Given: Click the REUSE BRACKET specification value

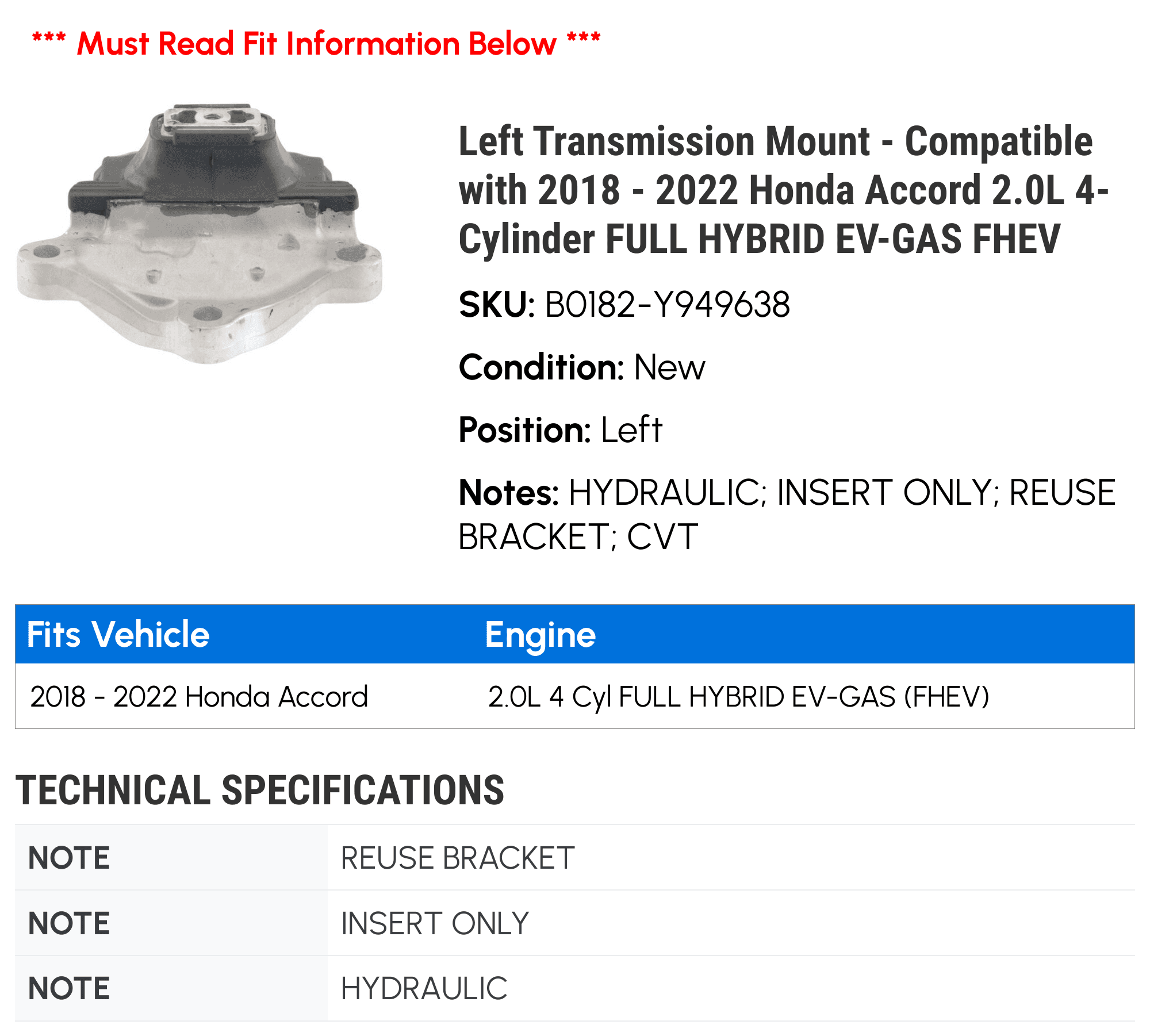Looking at the screenshot, I should [458, 858].
